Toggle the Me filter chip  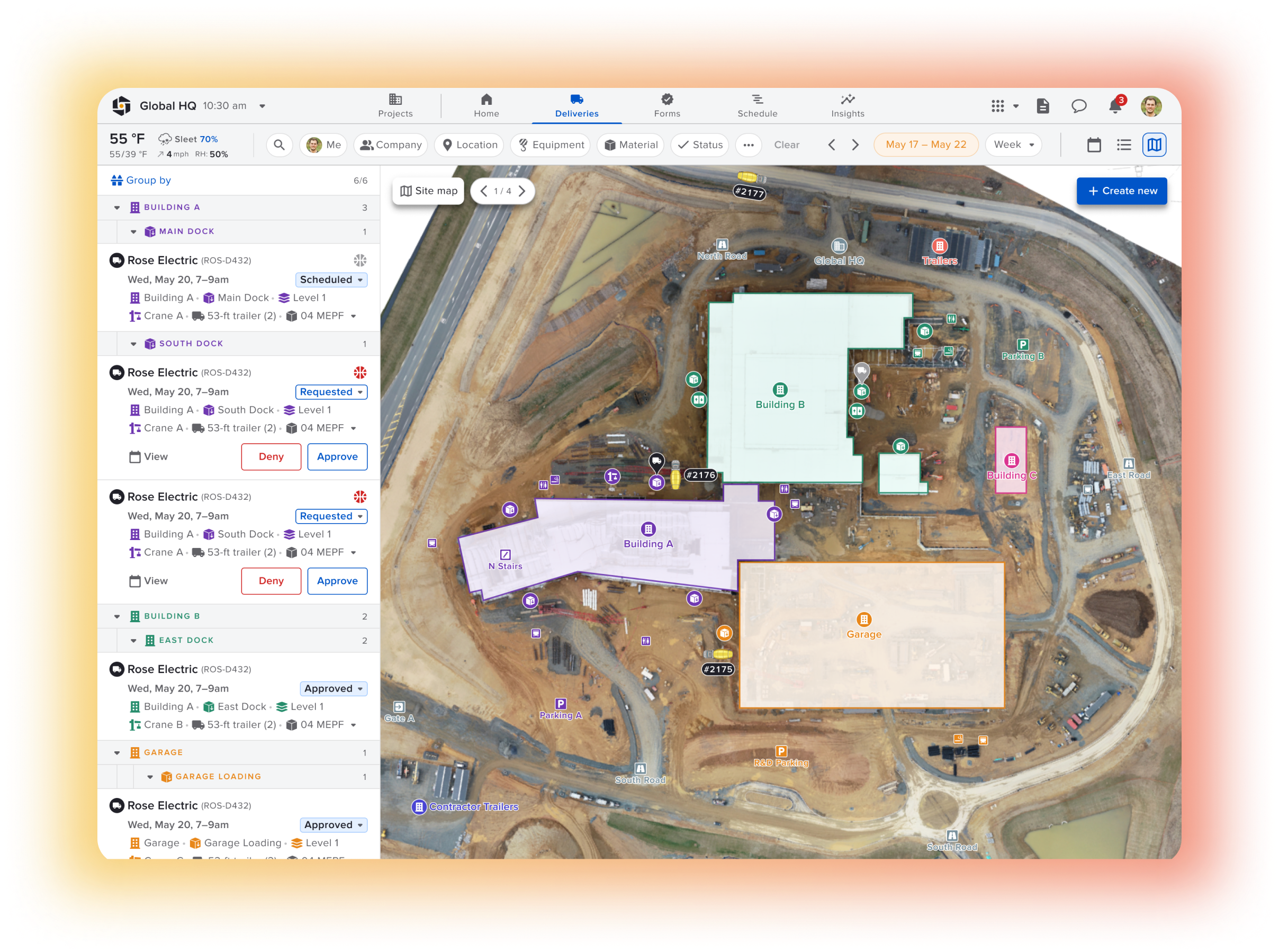pos(323,145)
